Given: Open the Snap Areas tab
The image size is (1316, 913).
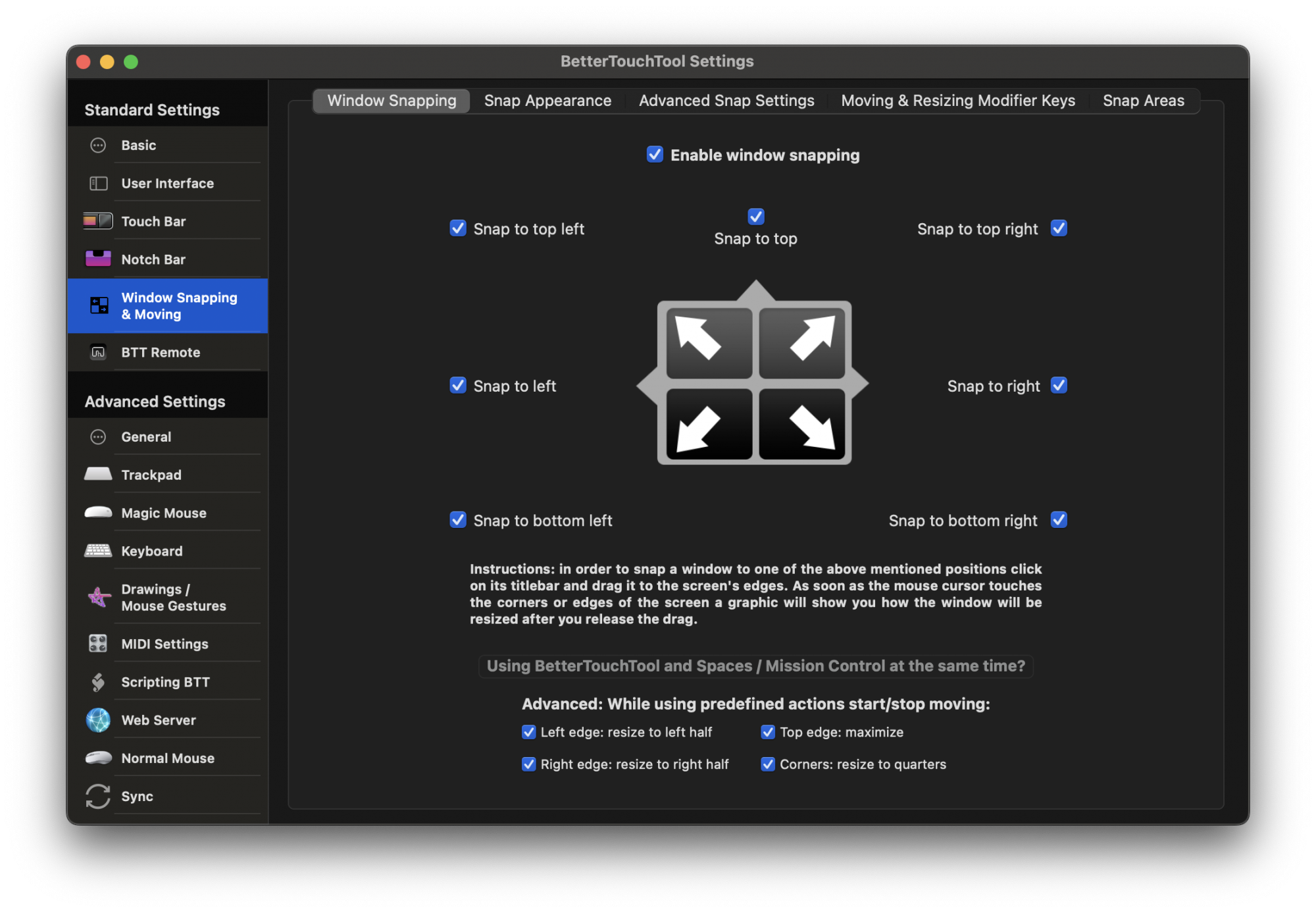Looking at the screenshot, I should [1143, 101].
